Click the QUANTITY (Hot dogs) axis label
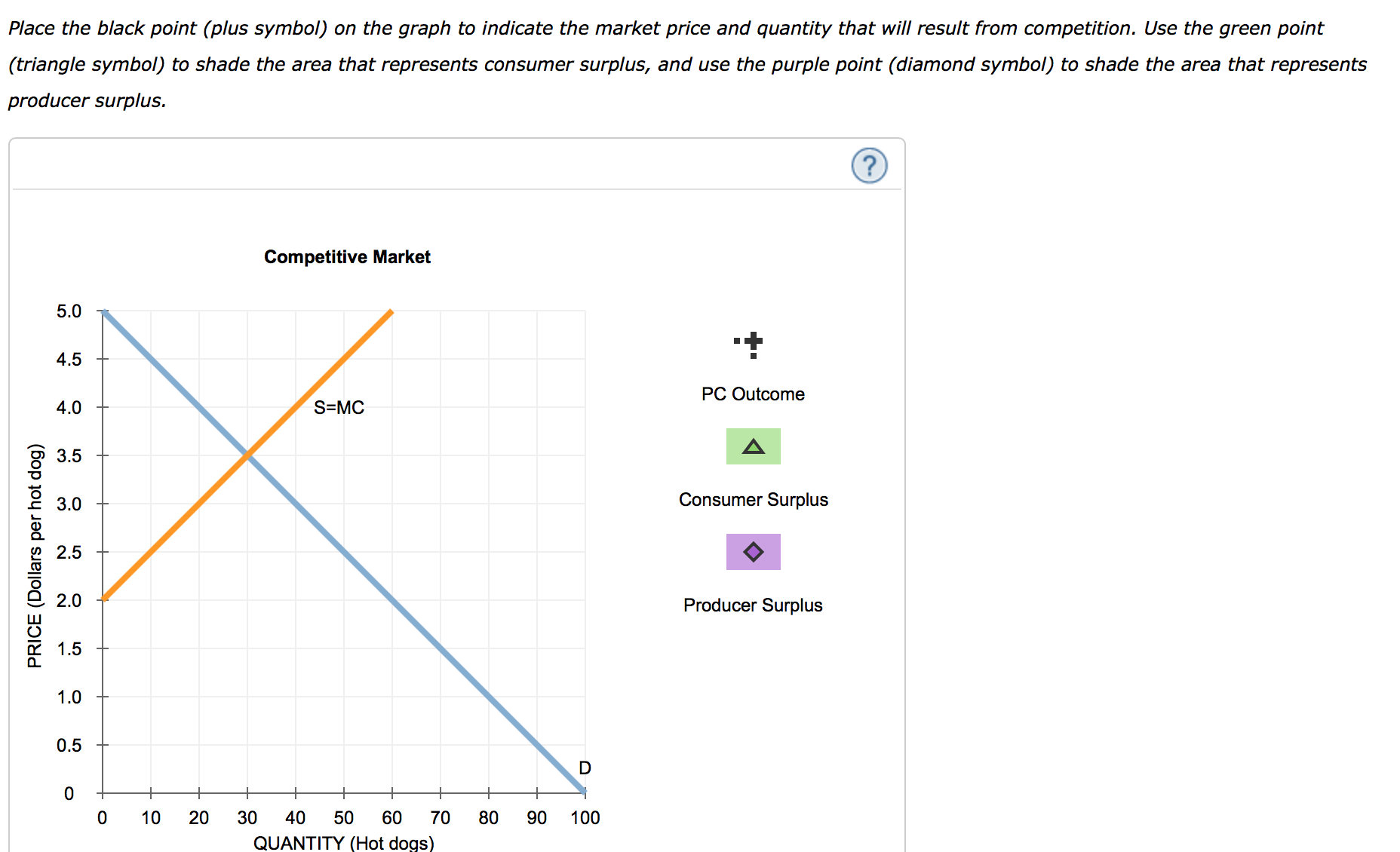The image size is (1400, 852). coord(343,843)
